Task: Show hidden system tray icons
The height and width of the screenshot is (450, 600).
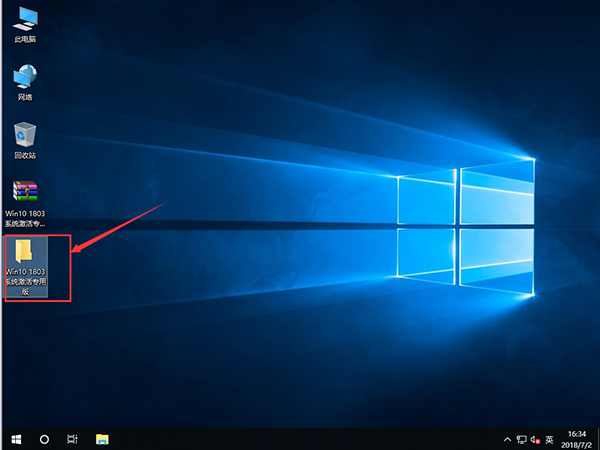Action: tap(507, 439)
